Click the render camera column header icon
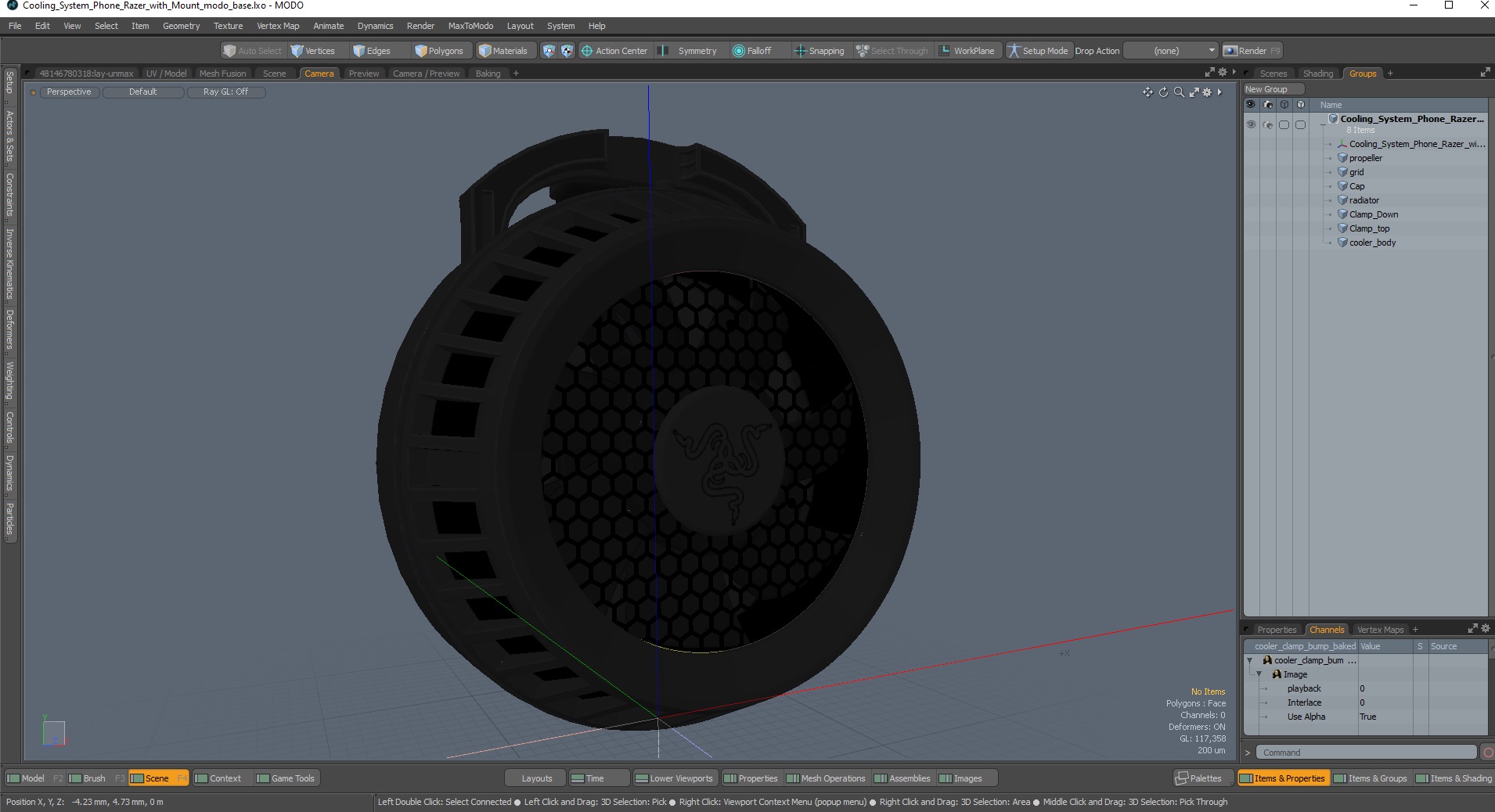The height and width of the screenshot is (812, 1495). click(1267, 105)
